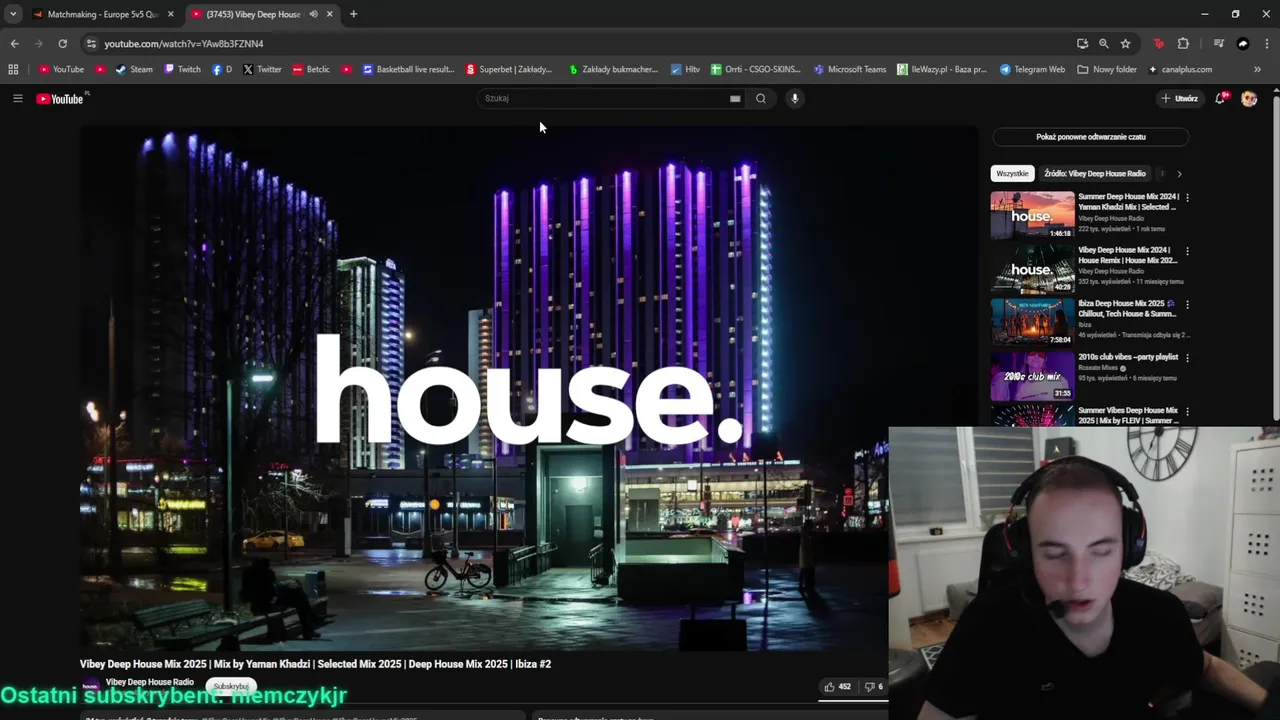Like the video with 452 likes
The height and width of the screenshot is (720, 1280).
[837, 687]
